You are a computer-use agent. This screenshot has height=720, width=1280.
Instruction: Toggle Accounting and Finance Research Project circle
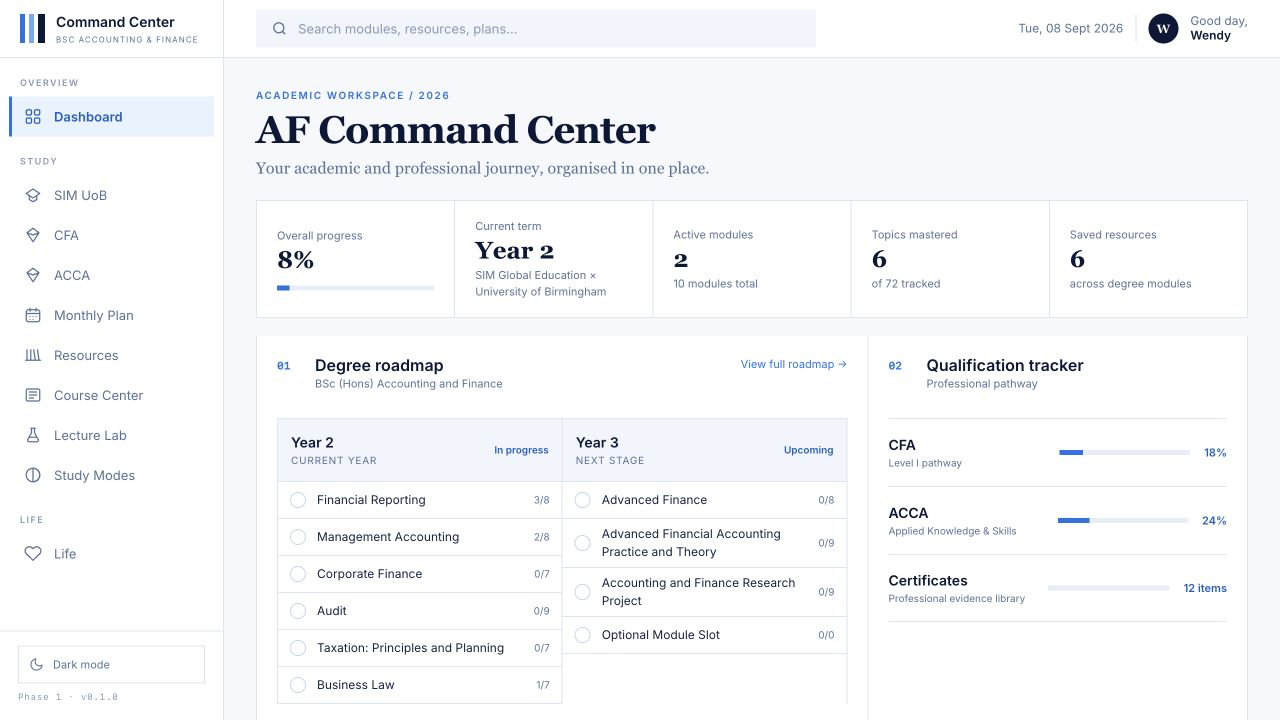pos(583,592)
